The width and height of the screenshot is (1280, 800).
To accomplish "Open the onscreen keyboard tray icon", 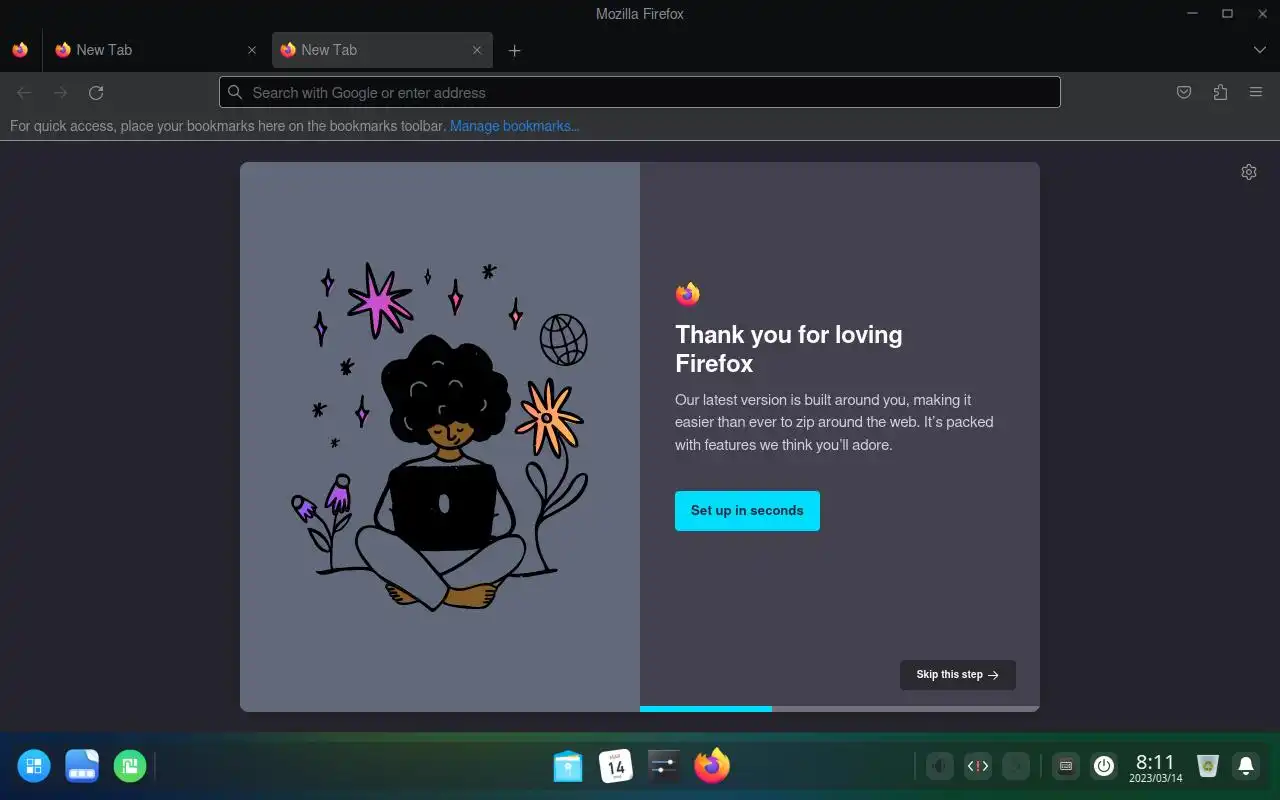I will click(1066, 766).
